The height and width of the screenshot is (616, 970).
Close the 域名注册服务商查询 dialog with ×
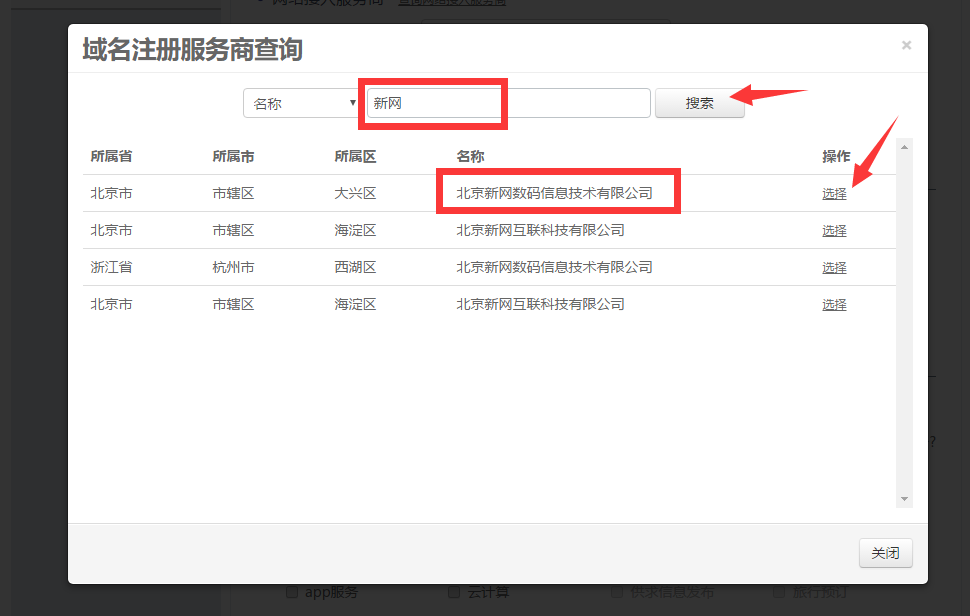coord(906,45)
